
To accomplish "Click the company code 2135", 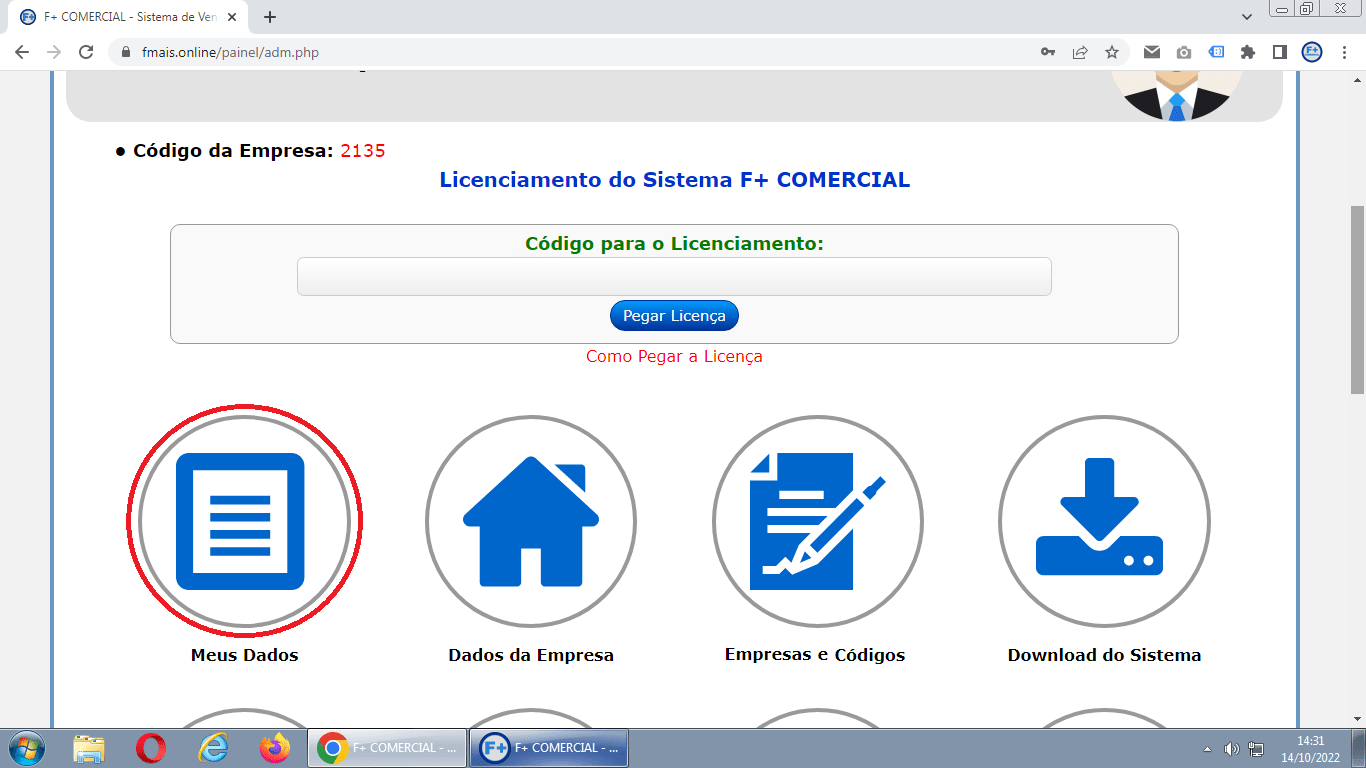I will (x=362, y=151).
